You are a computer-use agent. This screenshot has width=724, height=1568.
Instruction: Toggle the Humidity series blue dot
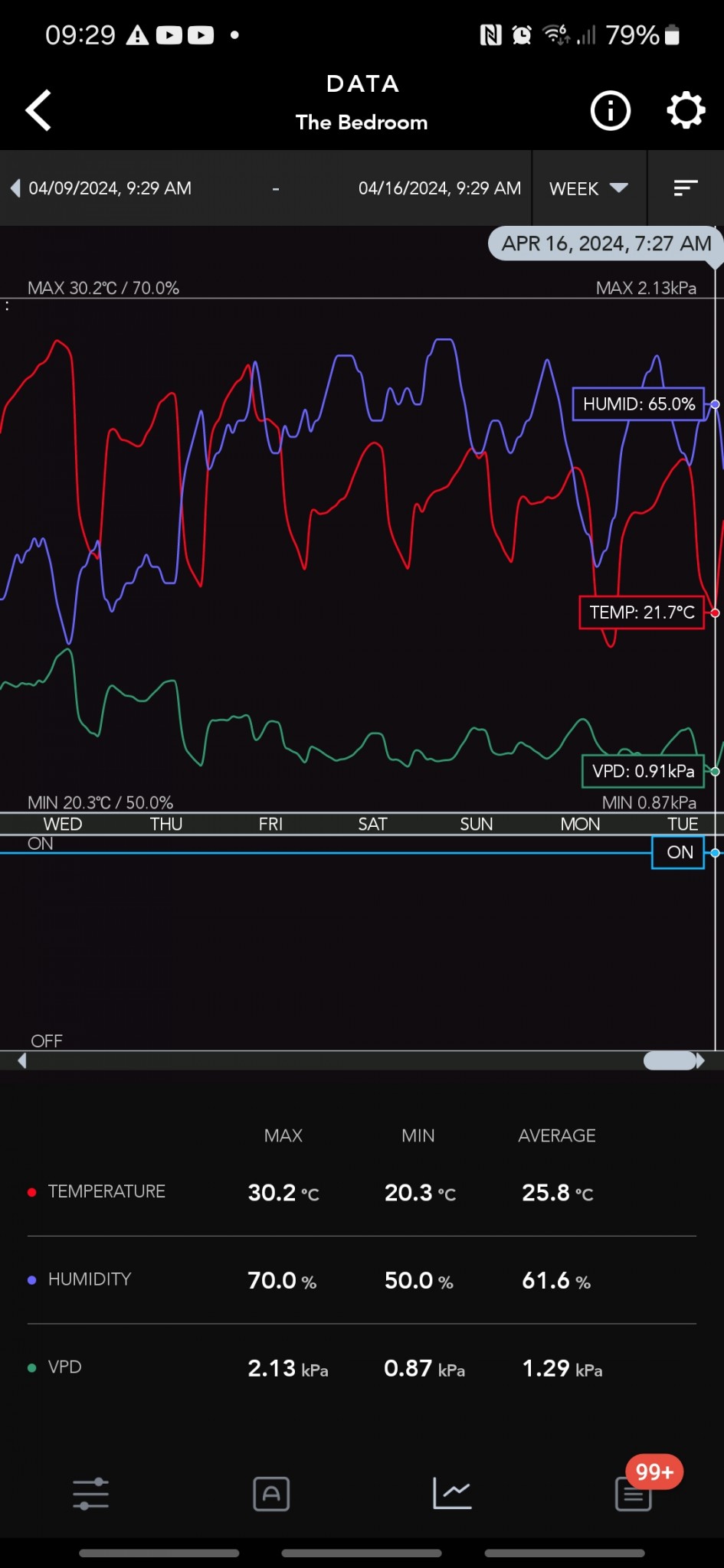click(32, 1280)
